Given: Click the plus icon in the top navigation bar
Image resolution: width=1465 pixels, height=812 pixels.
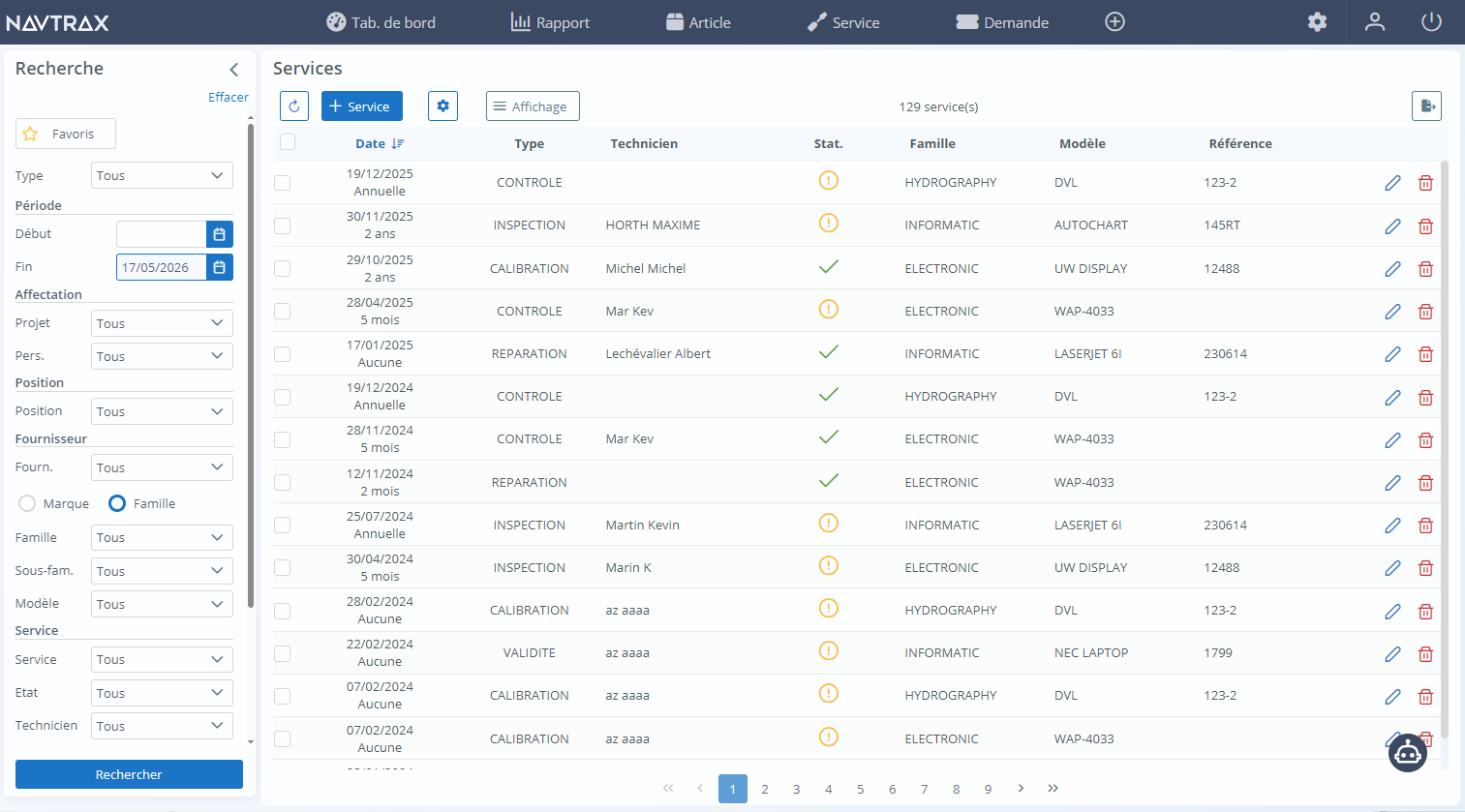Looking at the screenshot, I should (1114, 21).
